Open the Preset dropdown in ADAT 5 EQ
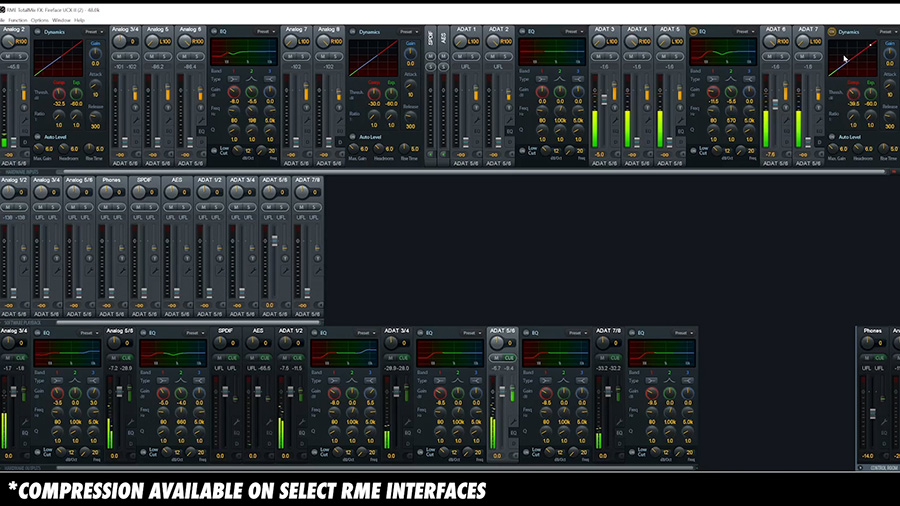 point(745,32)
